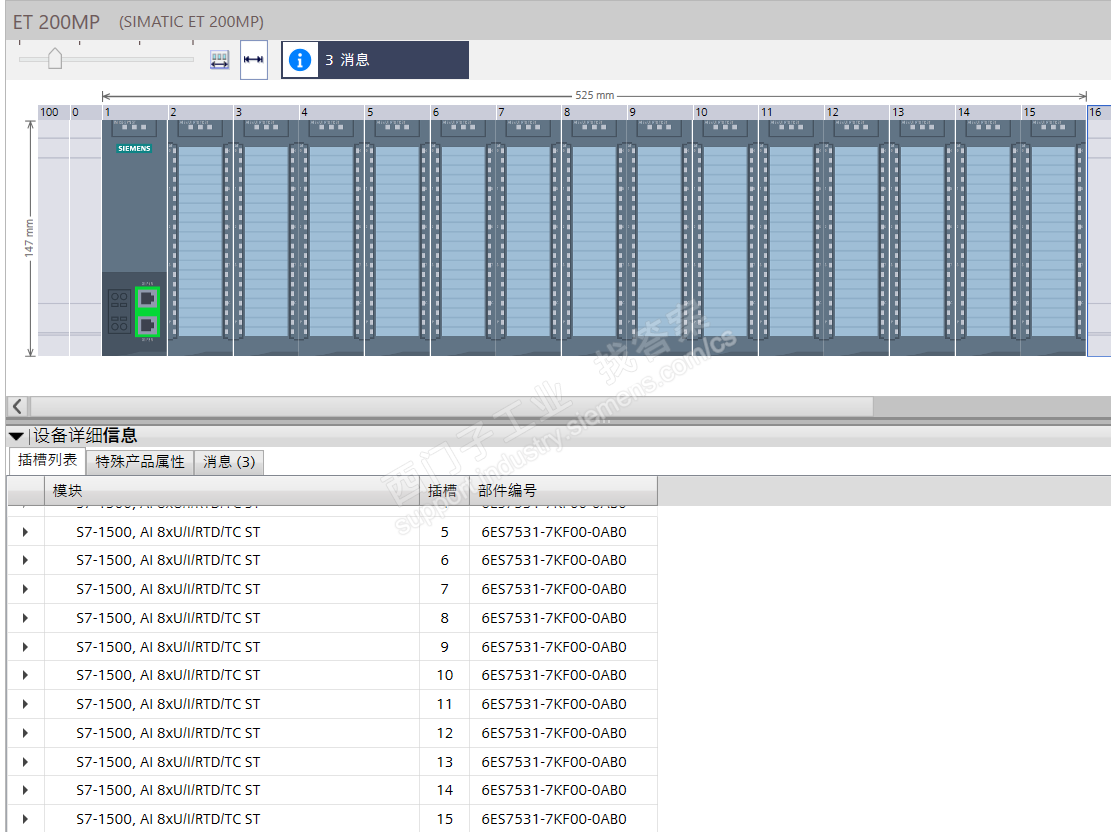Select the AI module in rack slot 14

(988, 237)
